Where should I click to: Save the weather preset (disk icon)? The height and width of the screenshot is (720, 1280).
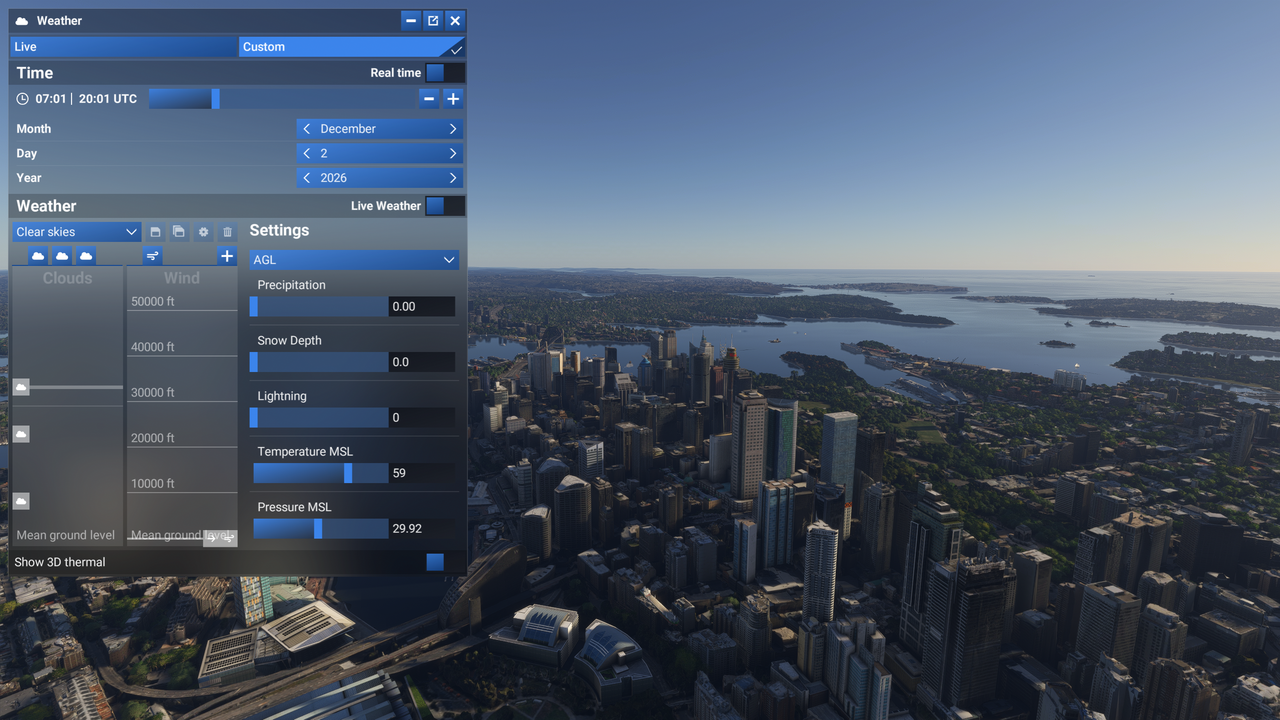(x=155, y=232)
